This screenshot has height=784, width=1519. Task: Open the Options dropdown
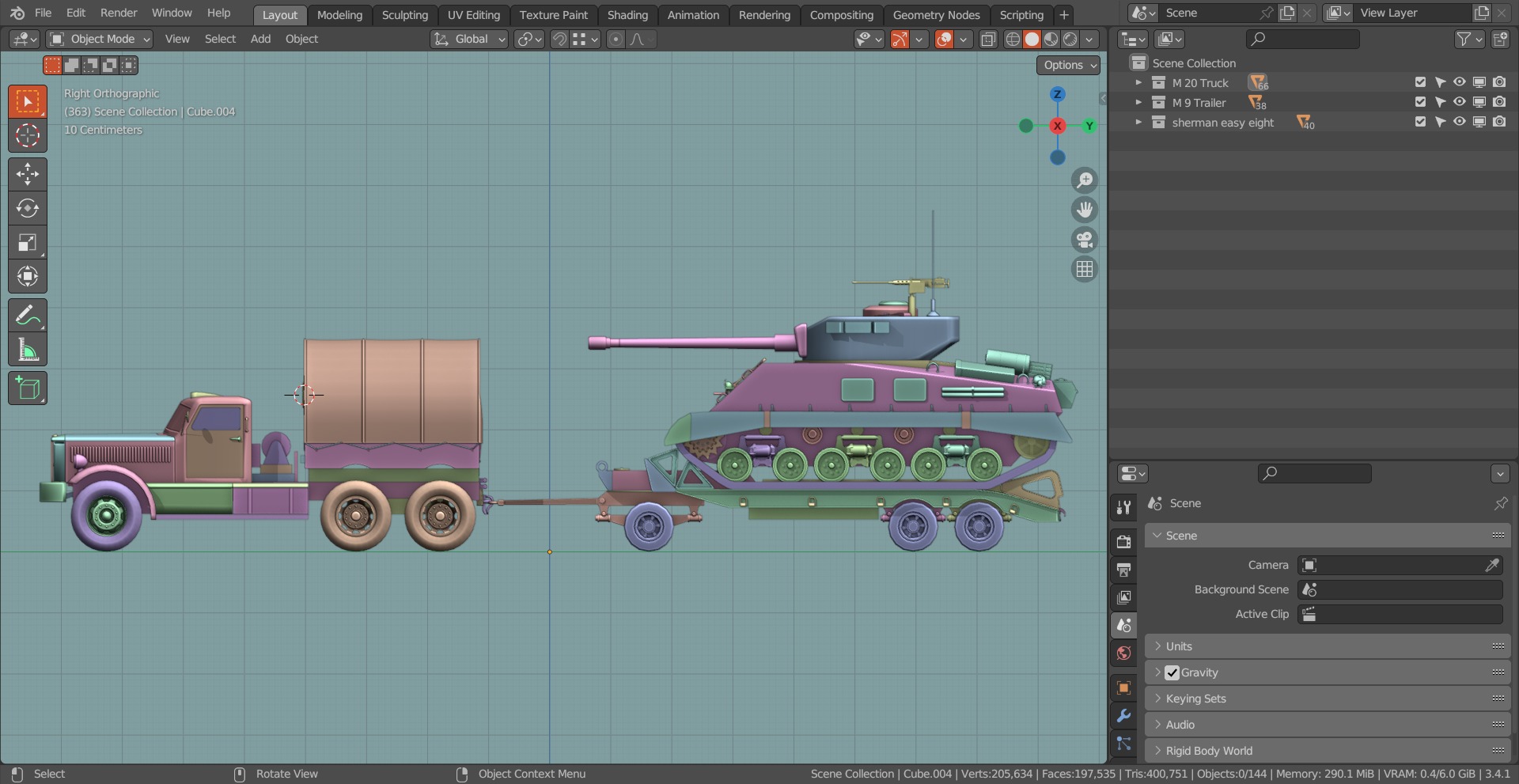click(x=1069, y=65)
